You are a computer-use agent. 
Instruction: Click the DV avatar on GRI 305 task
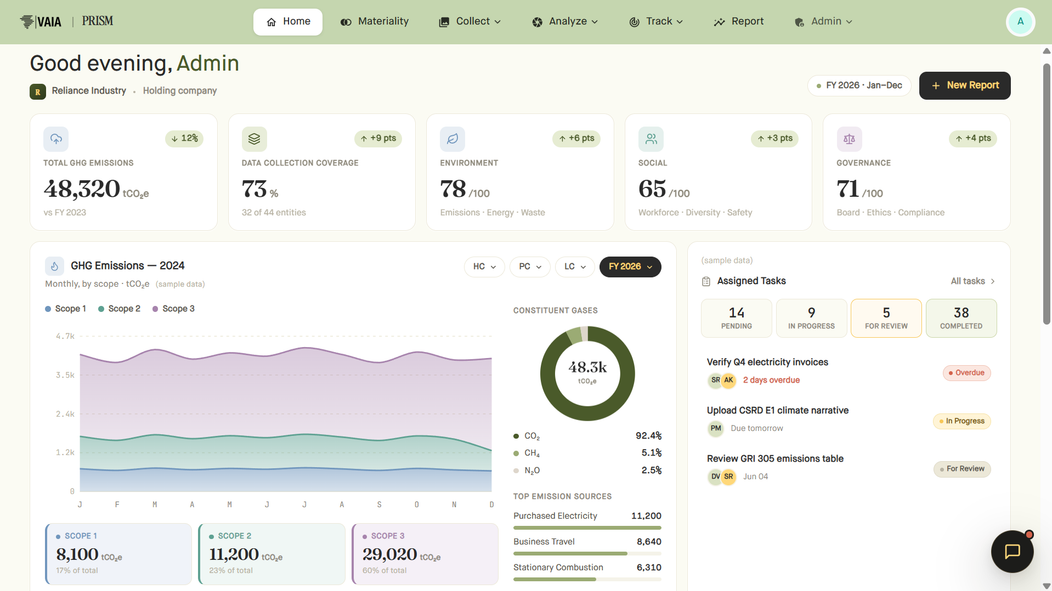pyautogui.click(x=715, y=476)
